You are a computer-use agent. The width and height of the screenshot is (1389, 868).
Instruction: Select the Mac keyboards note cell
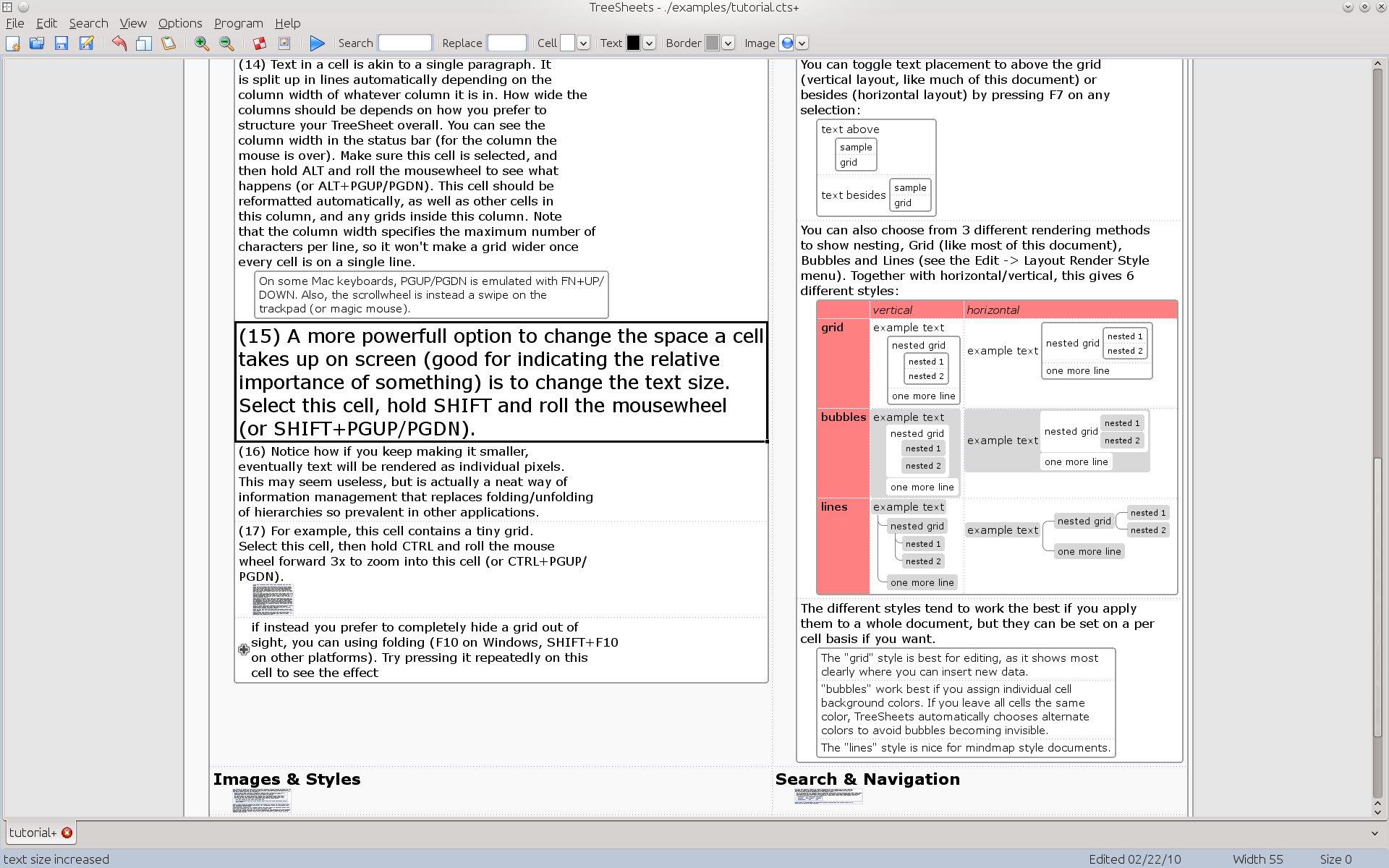[x=431, y=294]
